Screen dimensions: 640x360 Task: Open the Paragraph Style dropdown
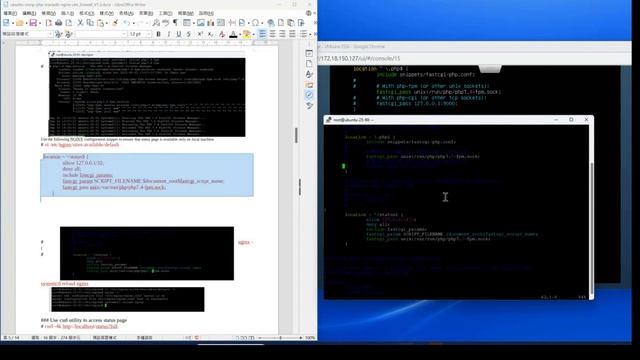coord(50,34)
